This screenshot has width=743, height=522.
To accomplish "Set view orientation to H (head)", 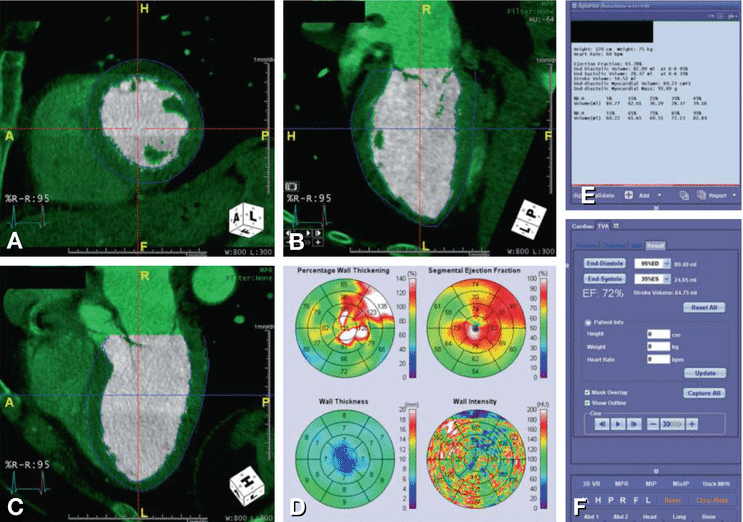I will tap(598, 500).
